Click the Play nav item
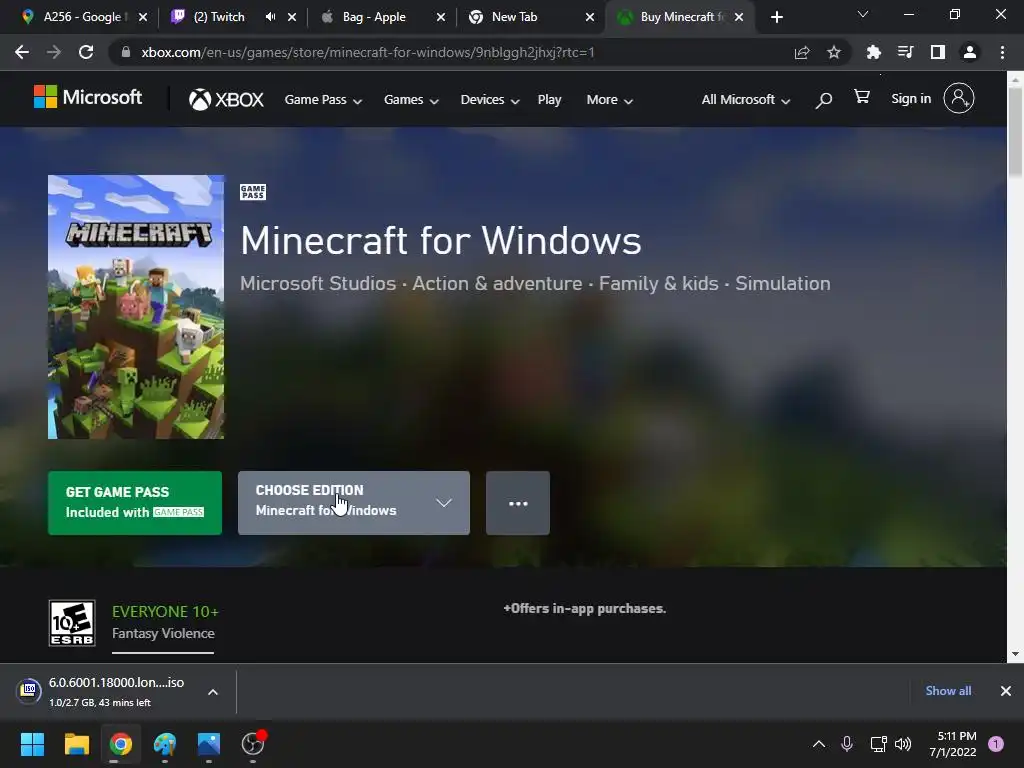 coord(549,100)
